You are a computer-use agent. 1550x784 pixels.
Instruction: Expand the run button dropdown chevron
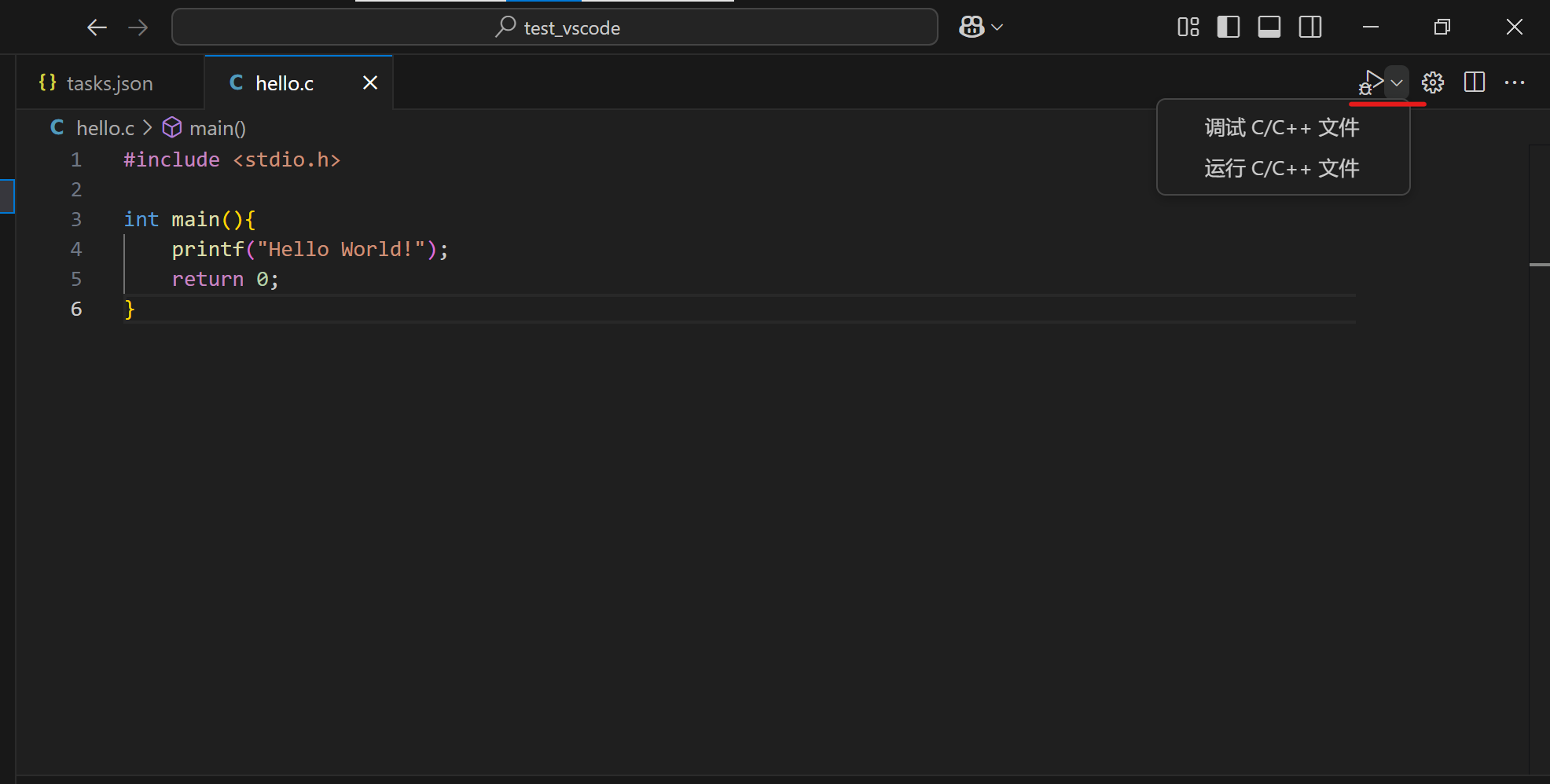pyautogui.click(x=1398, y=82)
